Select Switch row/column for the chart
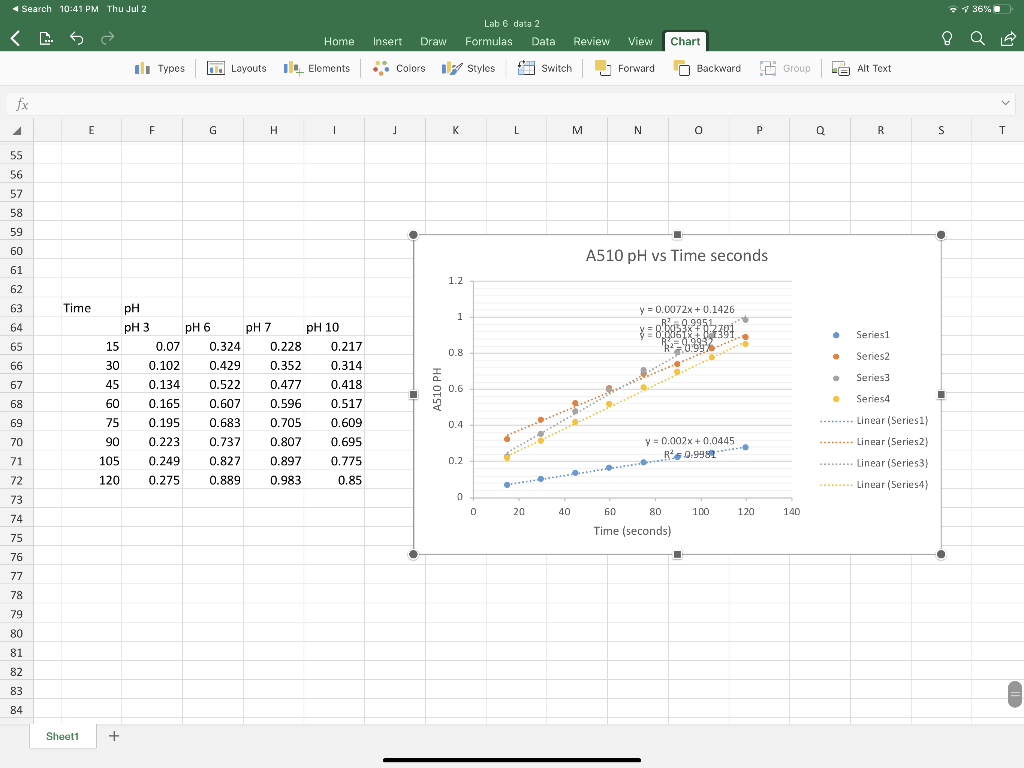Image resolution: width=1024 pixels, height=768 pixels. pos(544,68)
